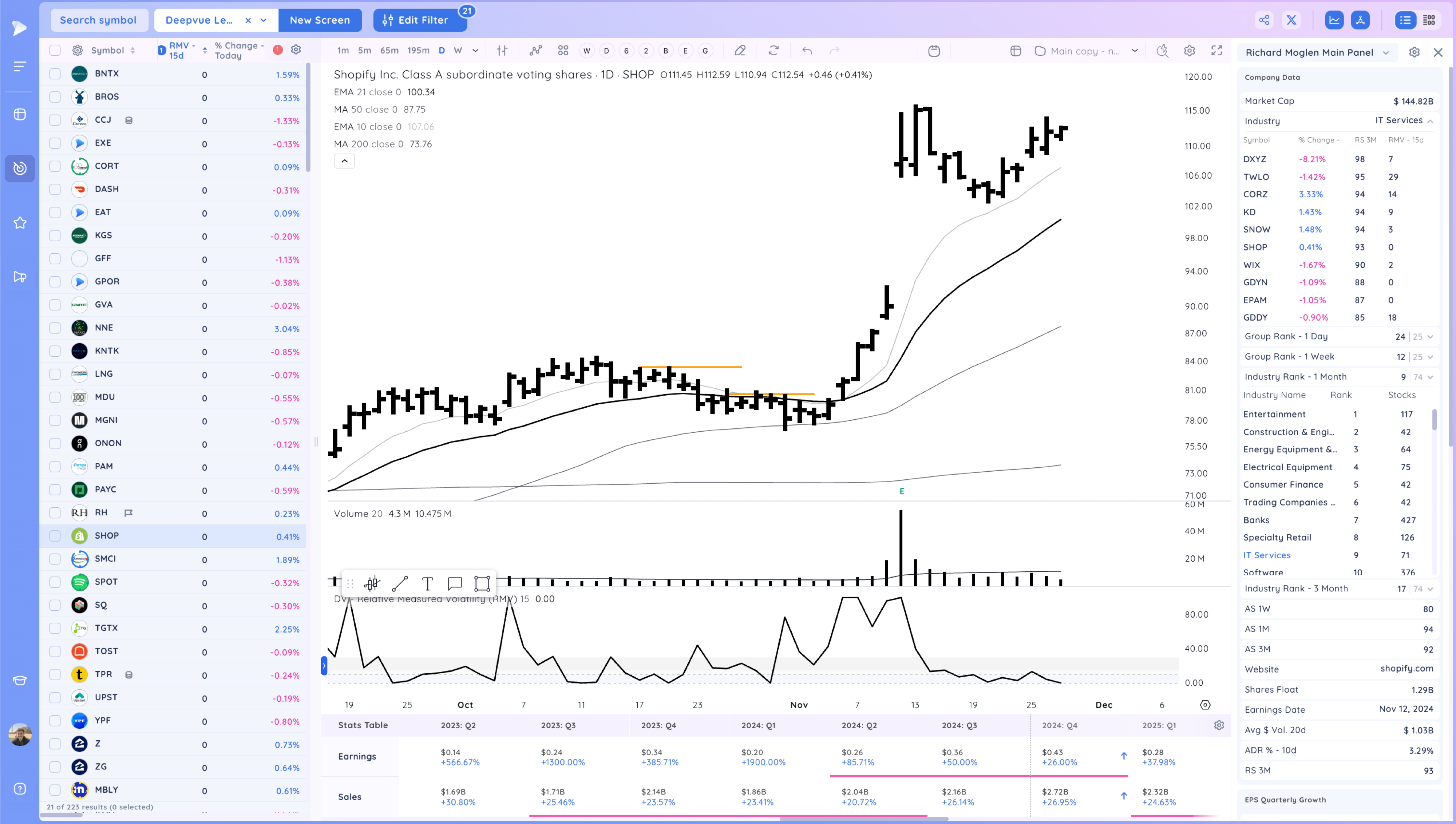Select IT Services in industry rank list
The width and height of the screenshot is (1456, 824).
click(x=1266, y=556)
